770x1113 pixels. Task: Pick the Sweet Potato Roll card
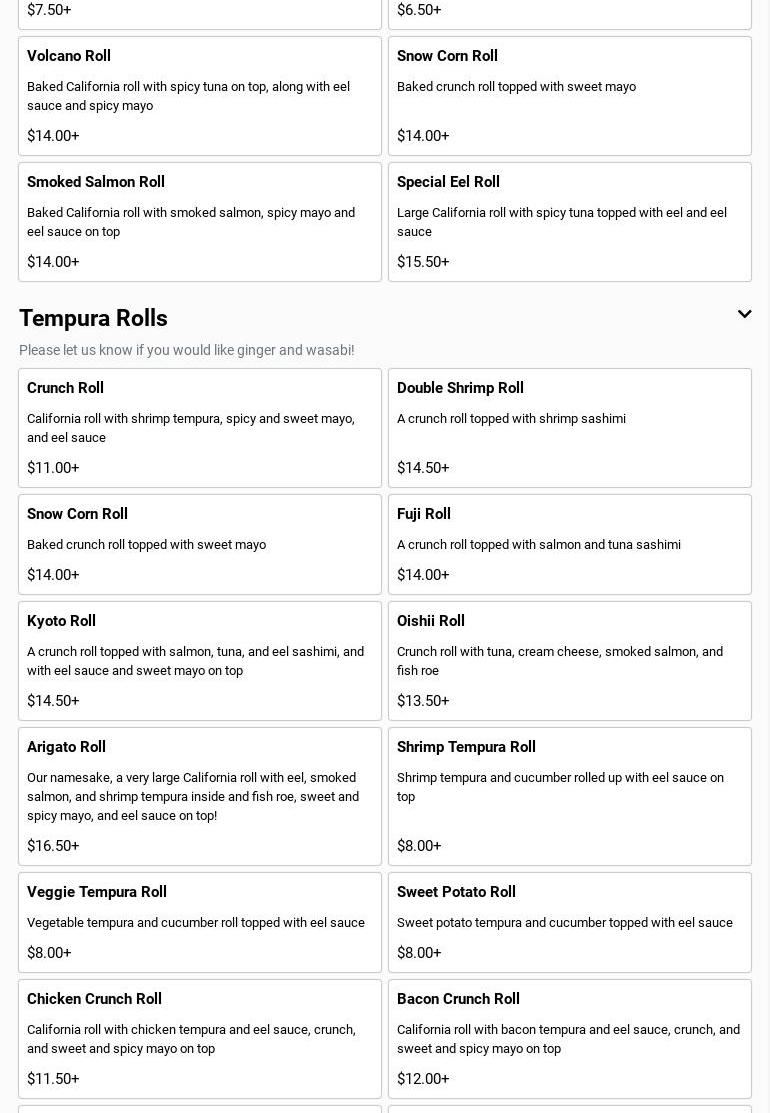pos(570,922)
